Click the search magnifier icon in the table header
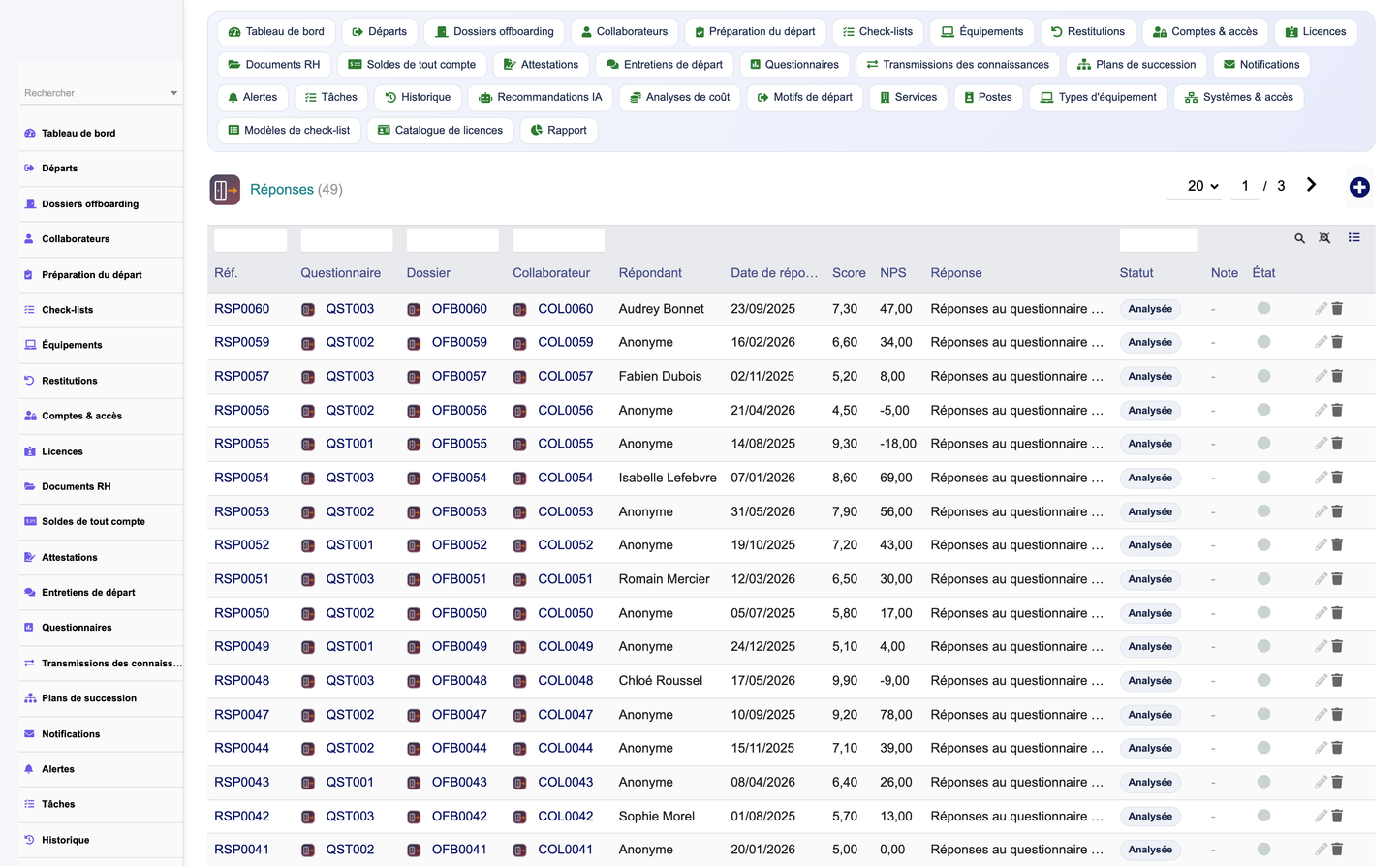The width and height of the screenshot is (1400, 866). tap(1299, 238)
